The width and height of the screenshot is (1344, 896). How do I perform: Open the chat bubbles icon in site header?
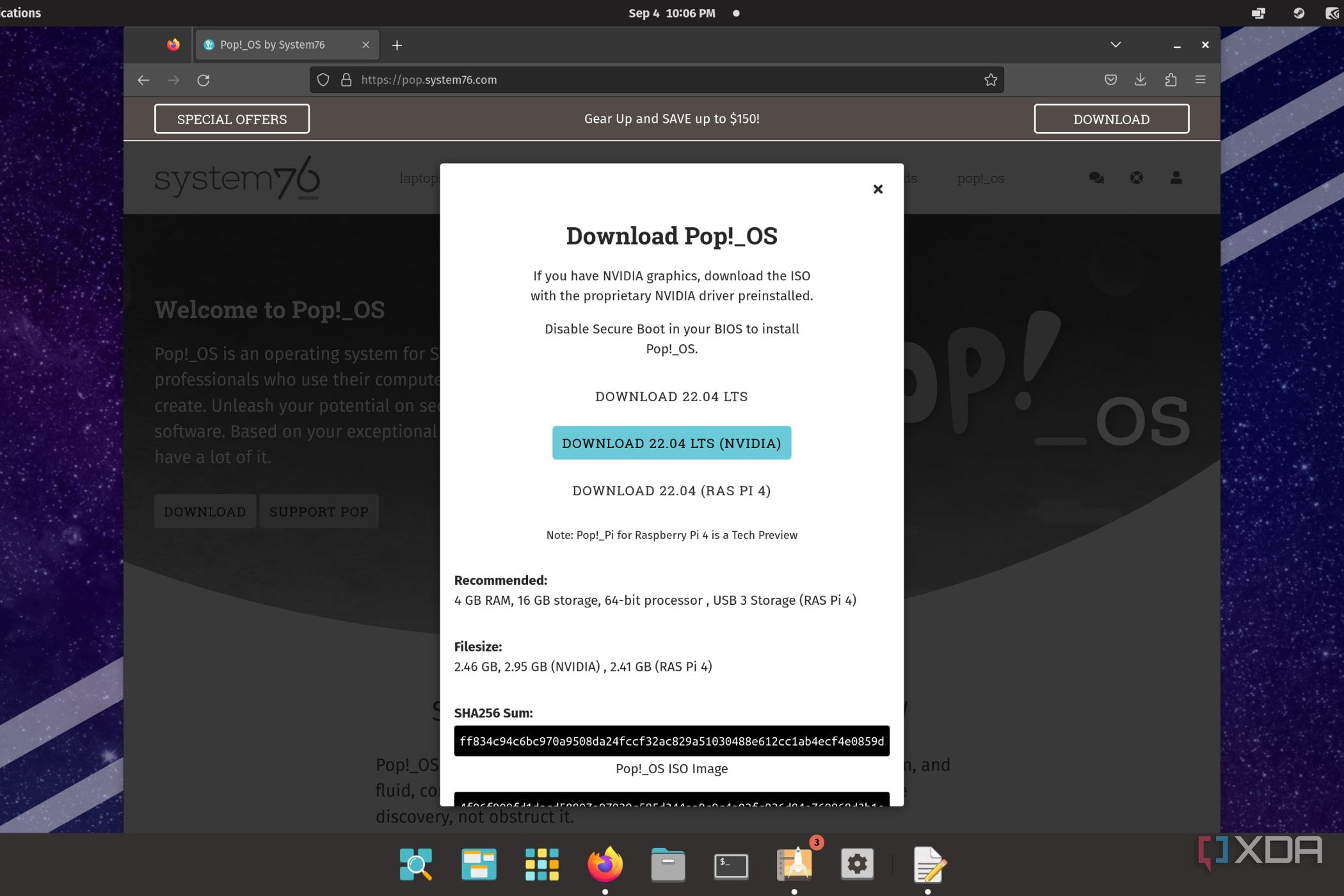(1096, 178)
